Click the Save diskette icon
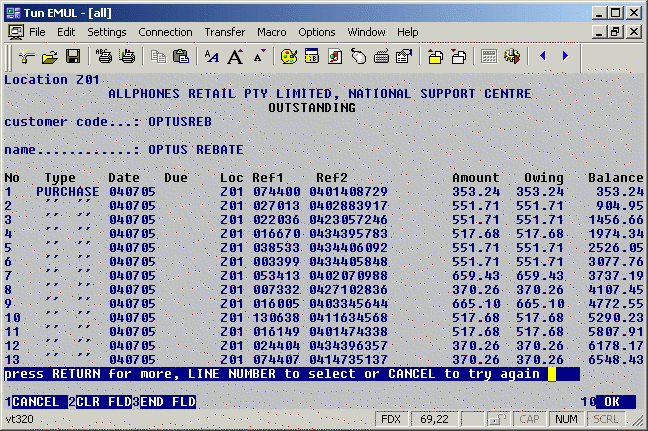 coord(71,57)
